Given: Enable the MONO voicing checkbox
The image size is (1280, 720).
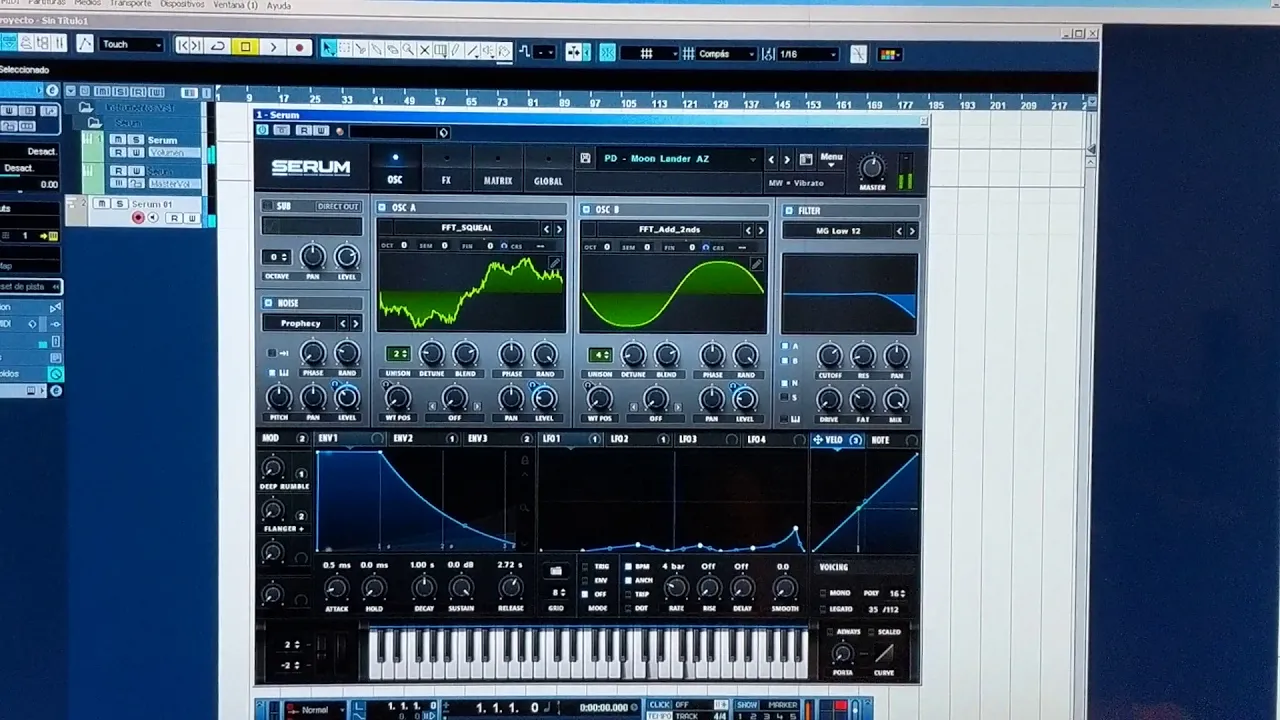Looking at the screenshot, I should [823, 593].
